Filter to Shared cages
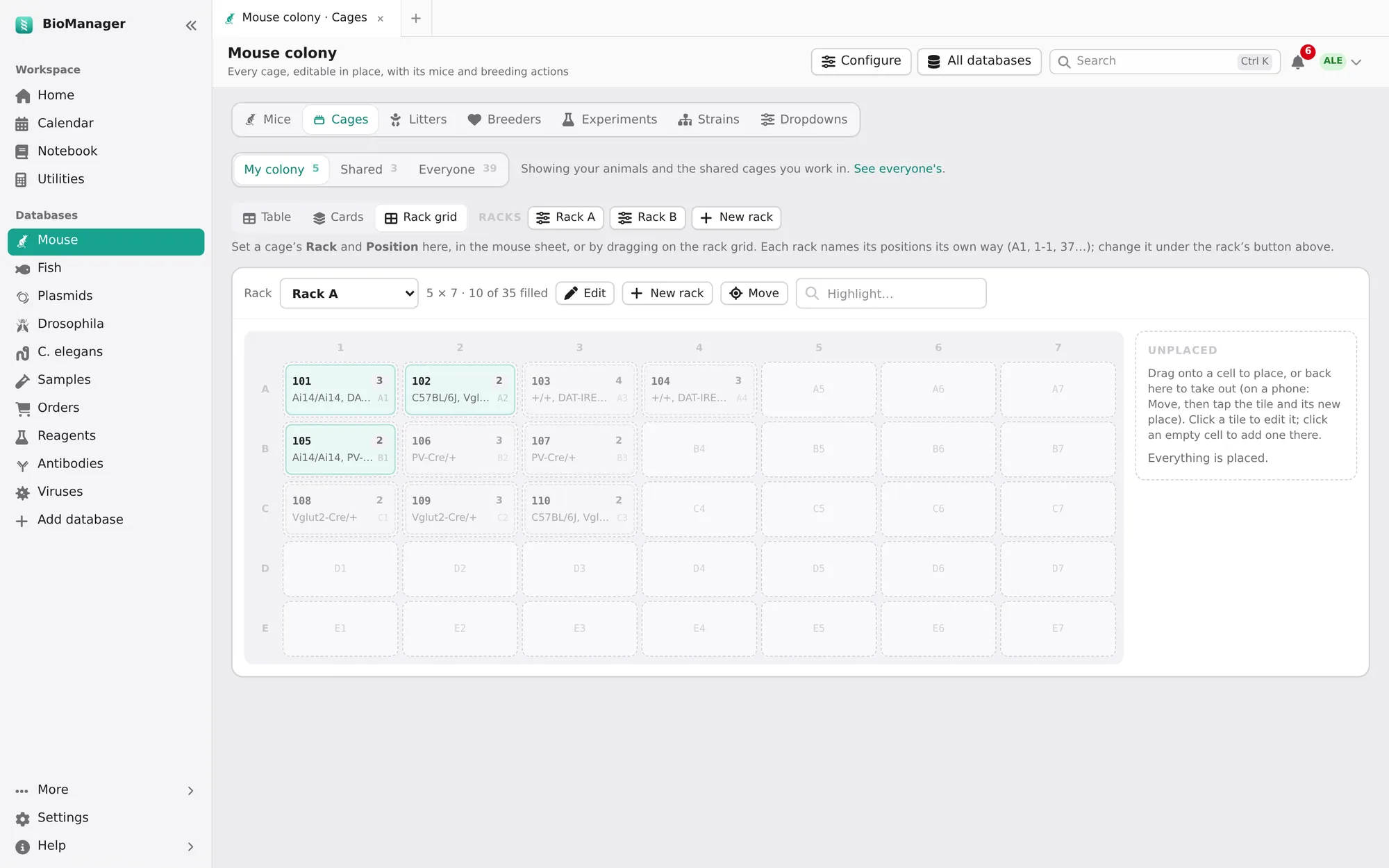1389x868 pixels. (369, 169)
